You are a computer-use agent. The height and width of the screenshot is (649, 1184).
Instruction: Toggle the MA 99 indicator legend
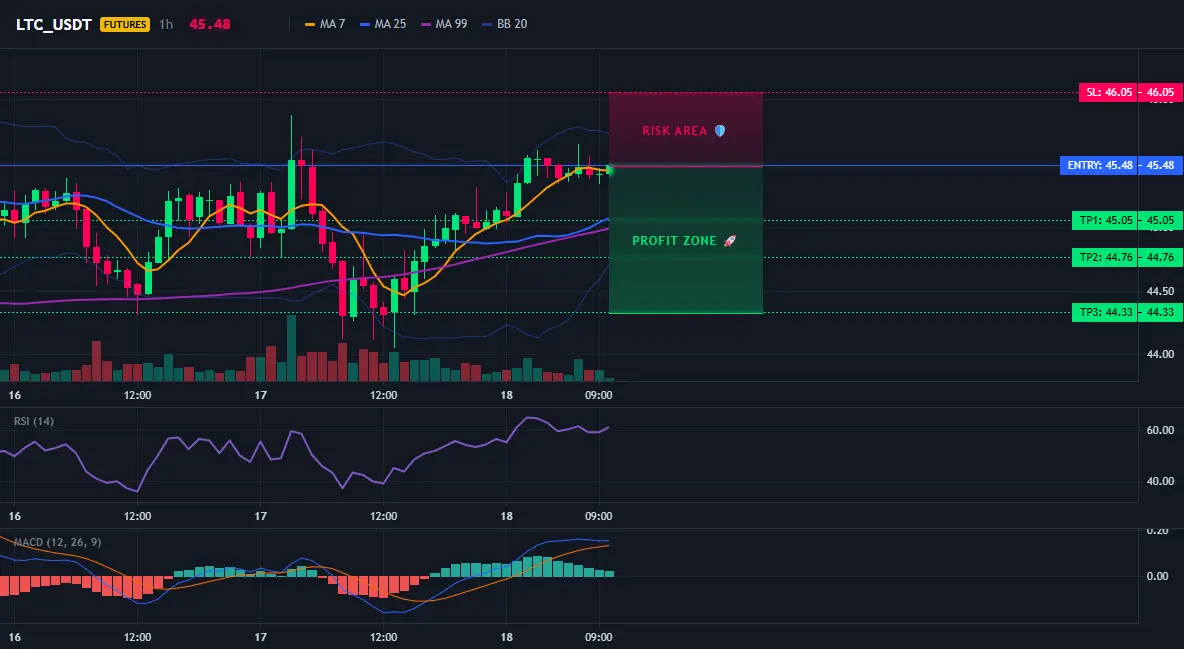444,24
